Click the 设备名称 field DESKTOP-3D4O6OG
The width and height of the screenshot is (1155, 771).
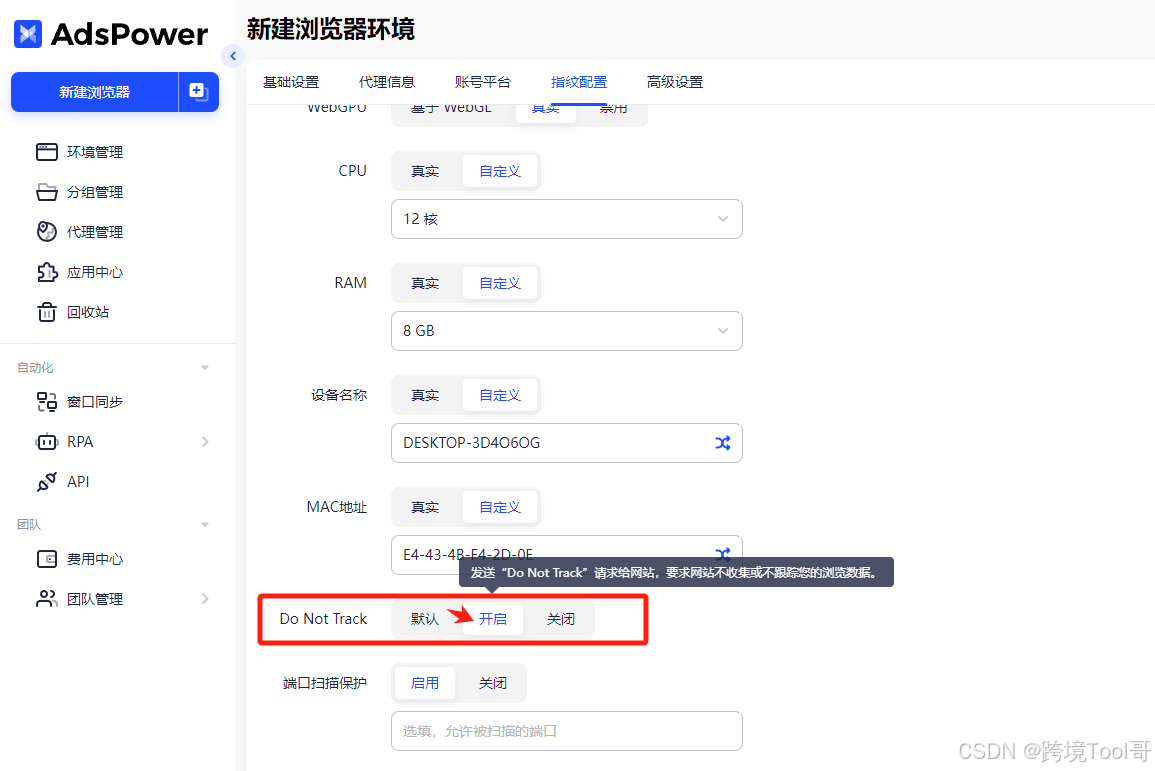pos(566,443)
